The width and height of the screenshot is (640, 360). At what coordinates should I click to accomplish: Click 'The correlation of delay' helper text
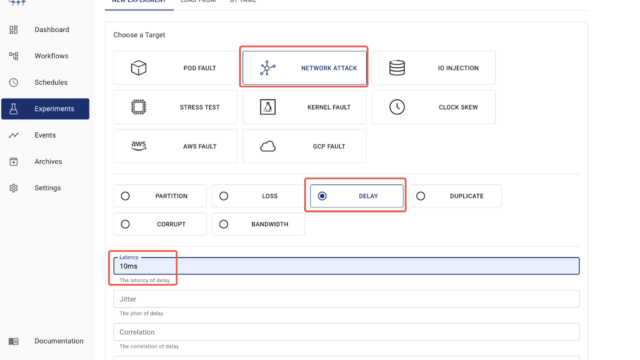click(149, 347)
